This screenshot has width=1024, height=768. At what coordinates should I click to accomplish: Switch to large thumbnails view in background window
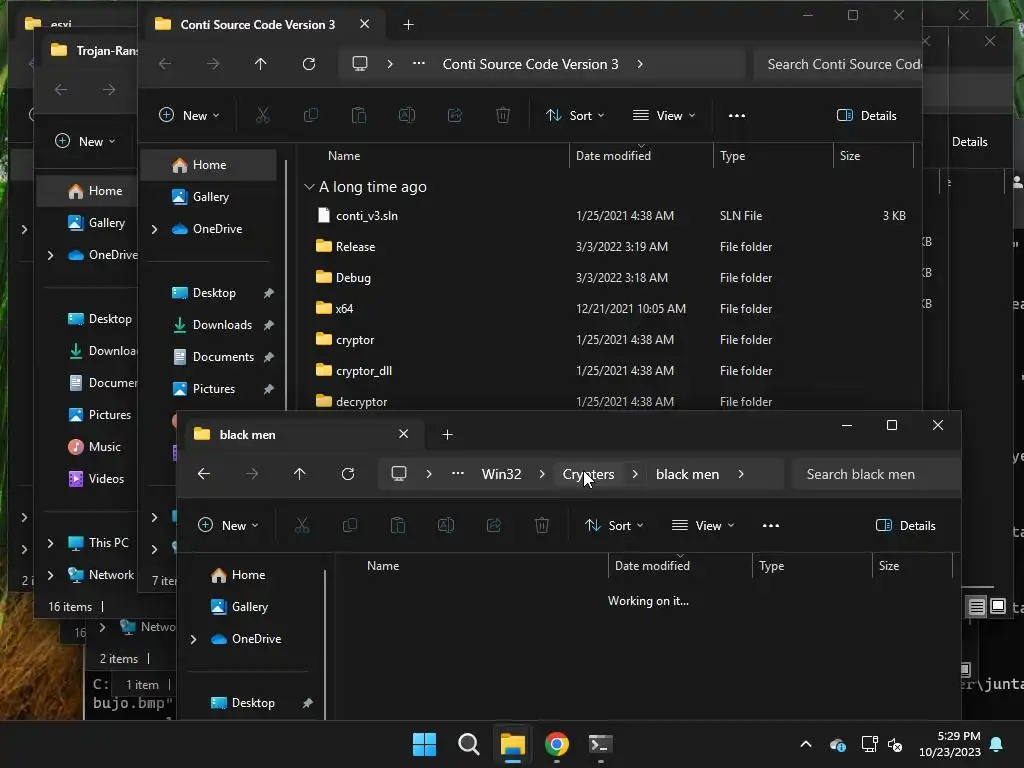998,607
